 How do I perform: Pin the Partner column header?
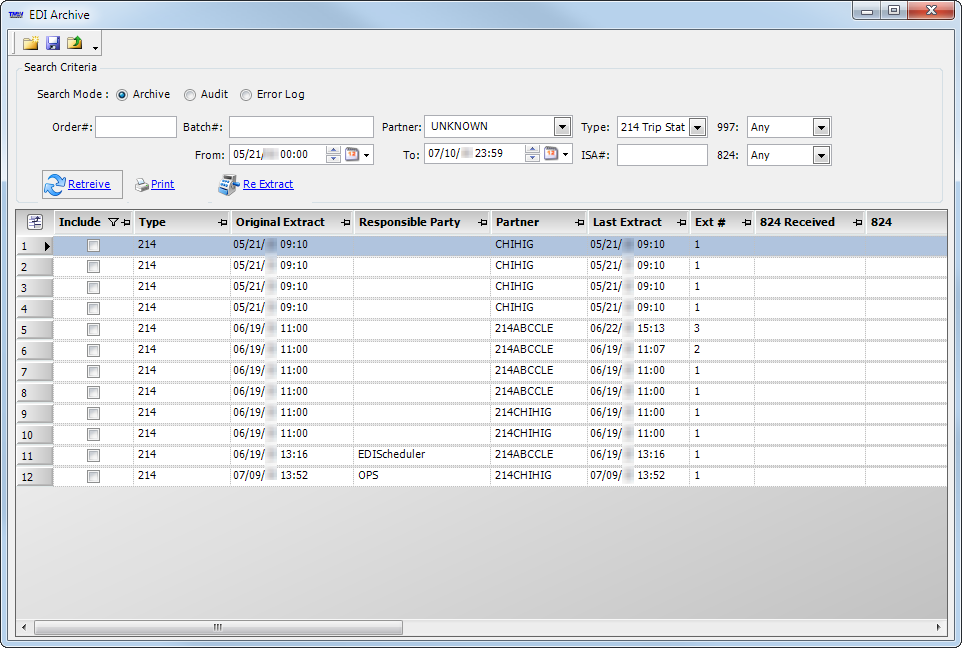click(x=579, y=222)
